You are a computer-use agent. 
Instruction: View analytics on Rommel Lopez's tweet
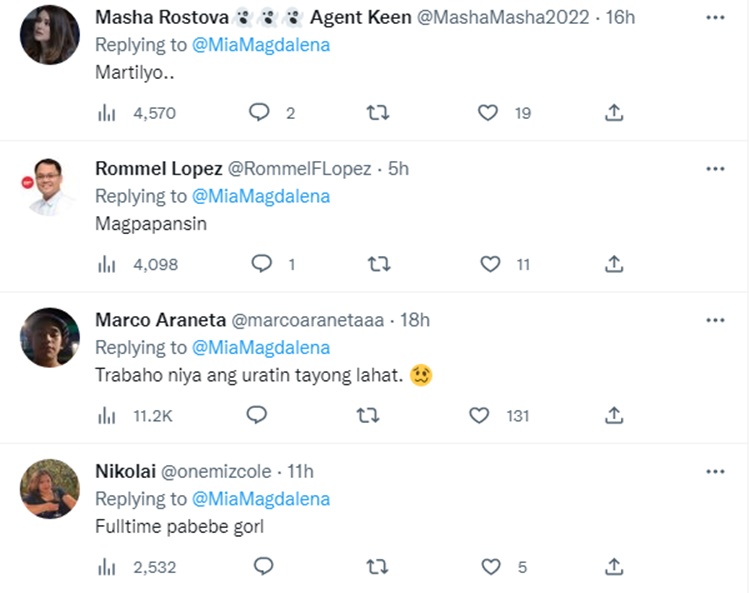106,264
